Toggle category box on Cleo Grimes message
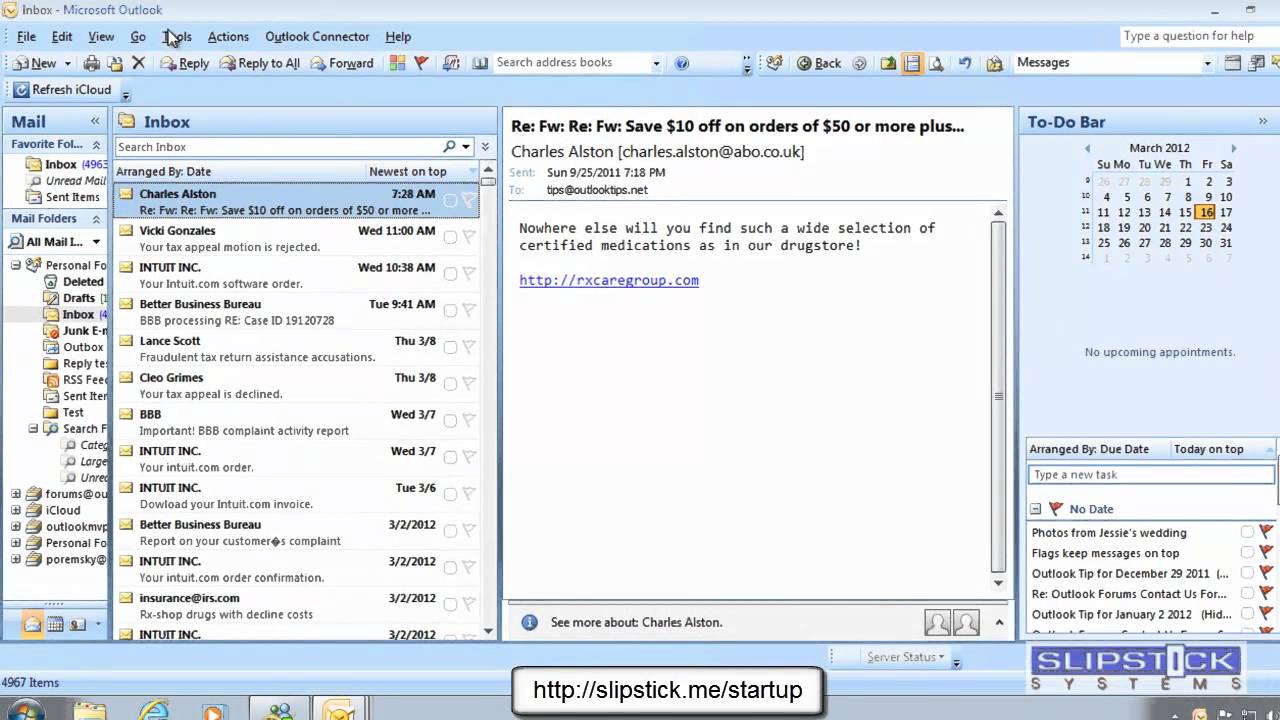 point(450,384)
